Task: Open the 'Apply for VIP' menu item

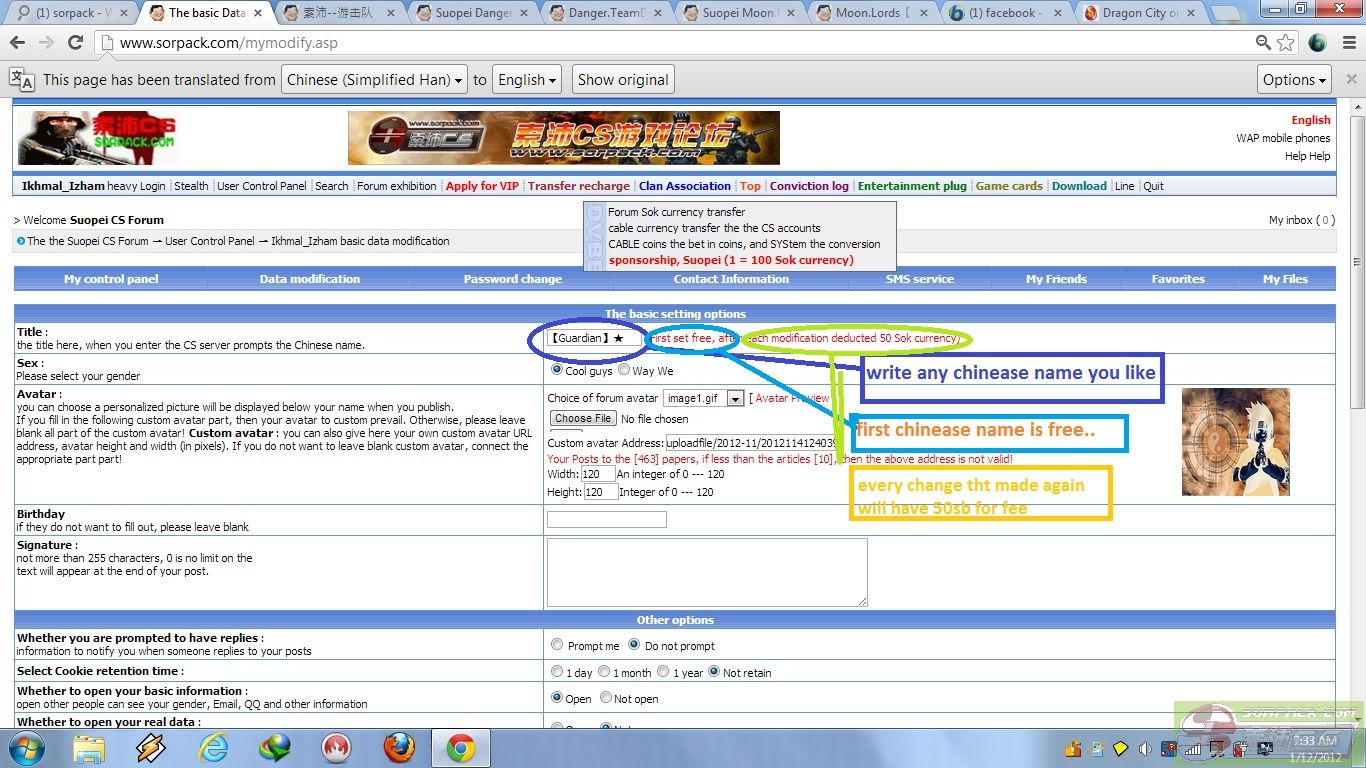Action: [x=482, y=186]
